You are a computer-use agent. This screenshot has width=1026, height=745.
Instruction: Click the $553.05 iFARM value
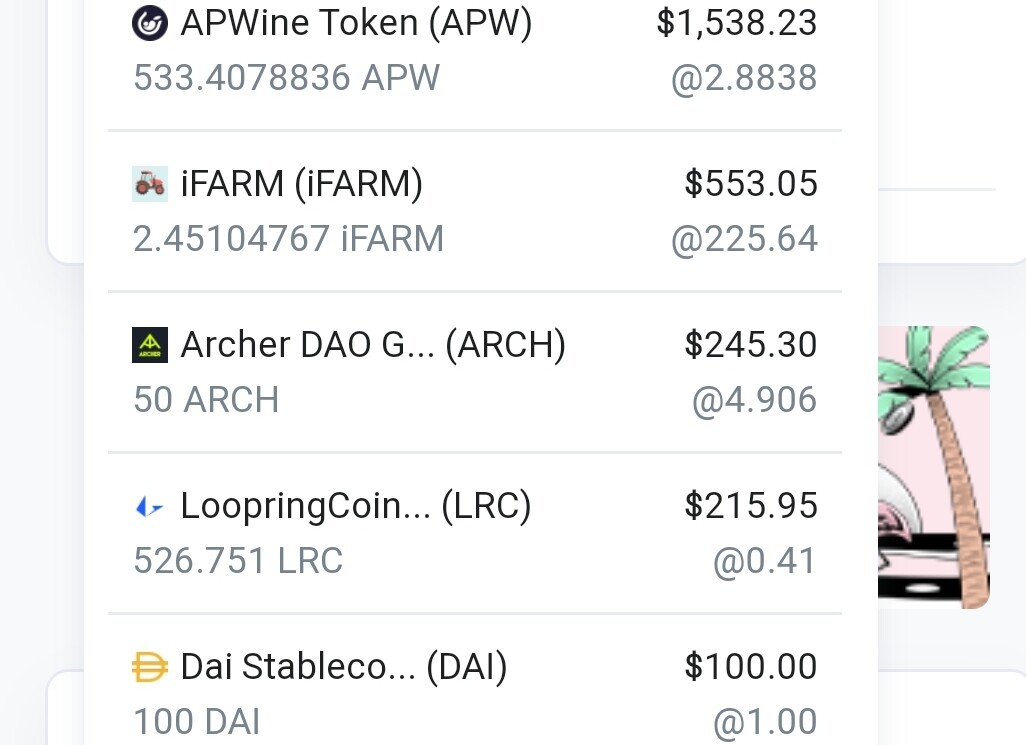(x=751, y=184)
